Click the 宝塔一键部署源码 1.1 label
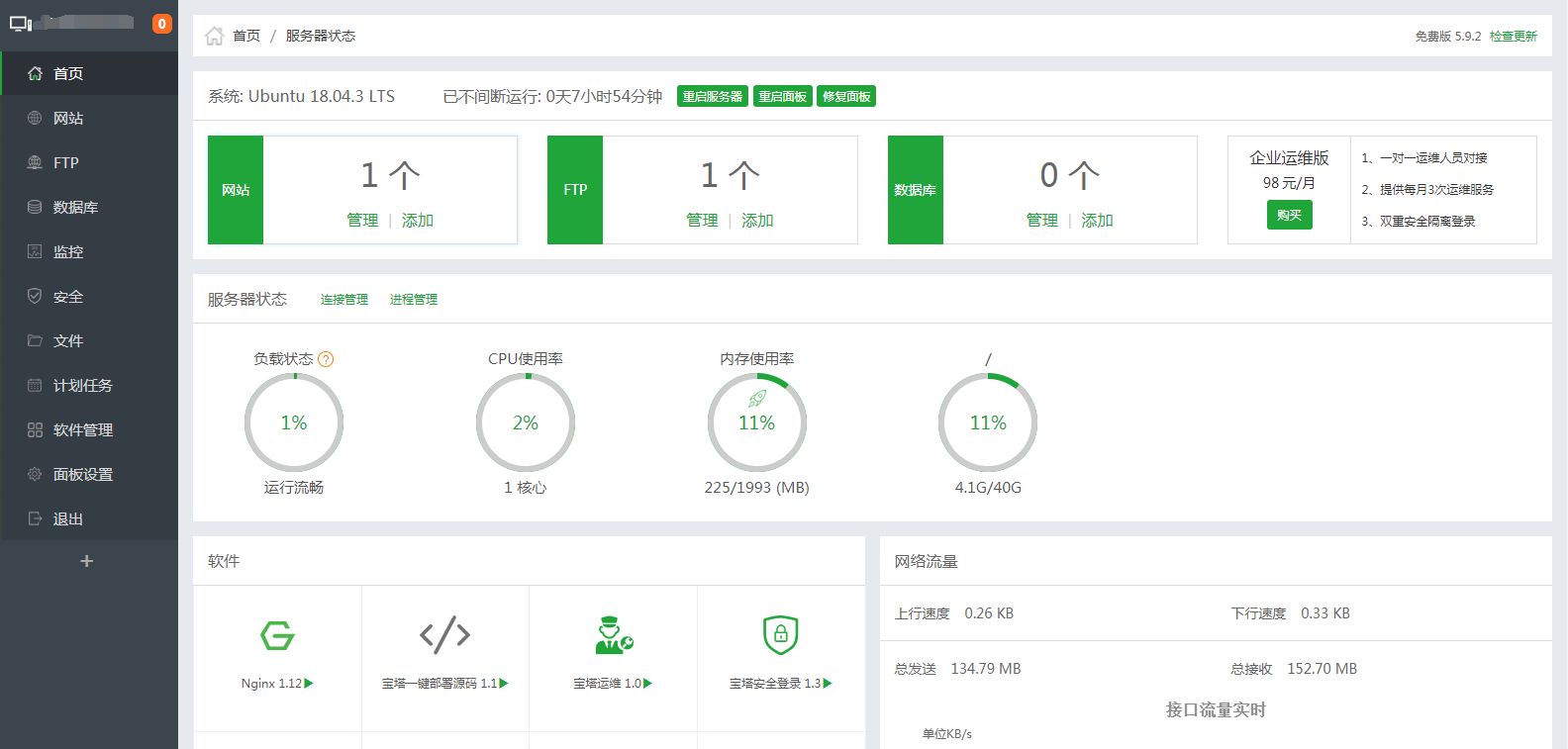Viewport: 1568px width, 749px height. (440, 684)
